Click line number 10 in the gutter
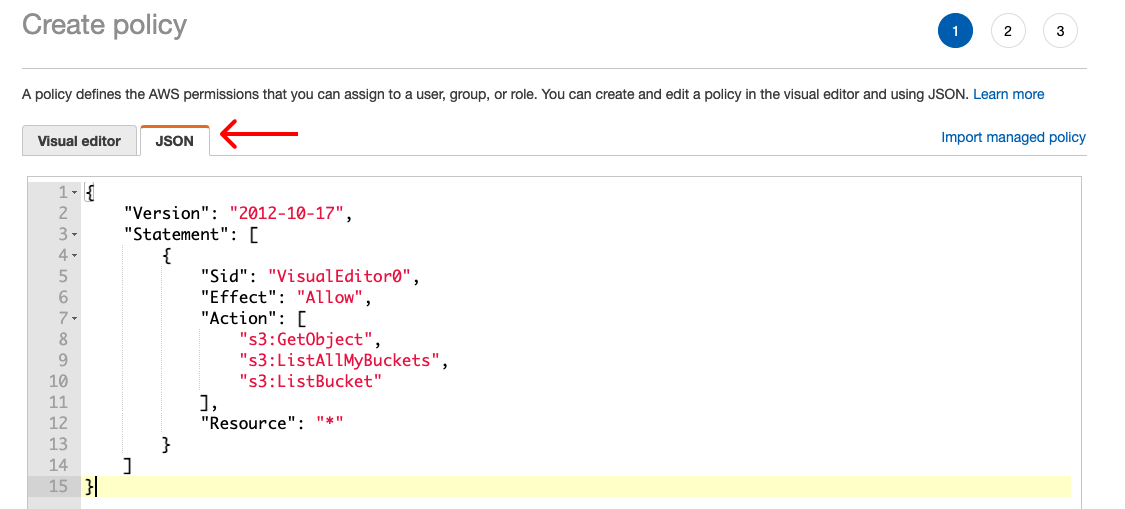This screenshot has width=1125, height=509. point(57,381)
